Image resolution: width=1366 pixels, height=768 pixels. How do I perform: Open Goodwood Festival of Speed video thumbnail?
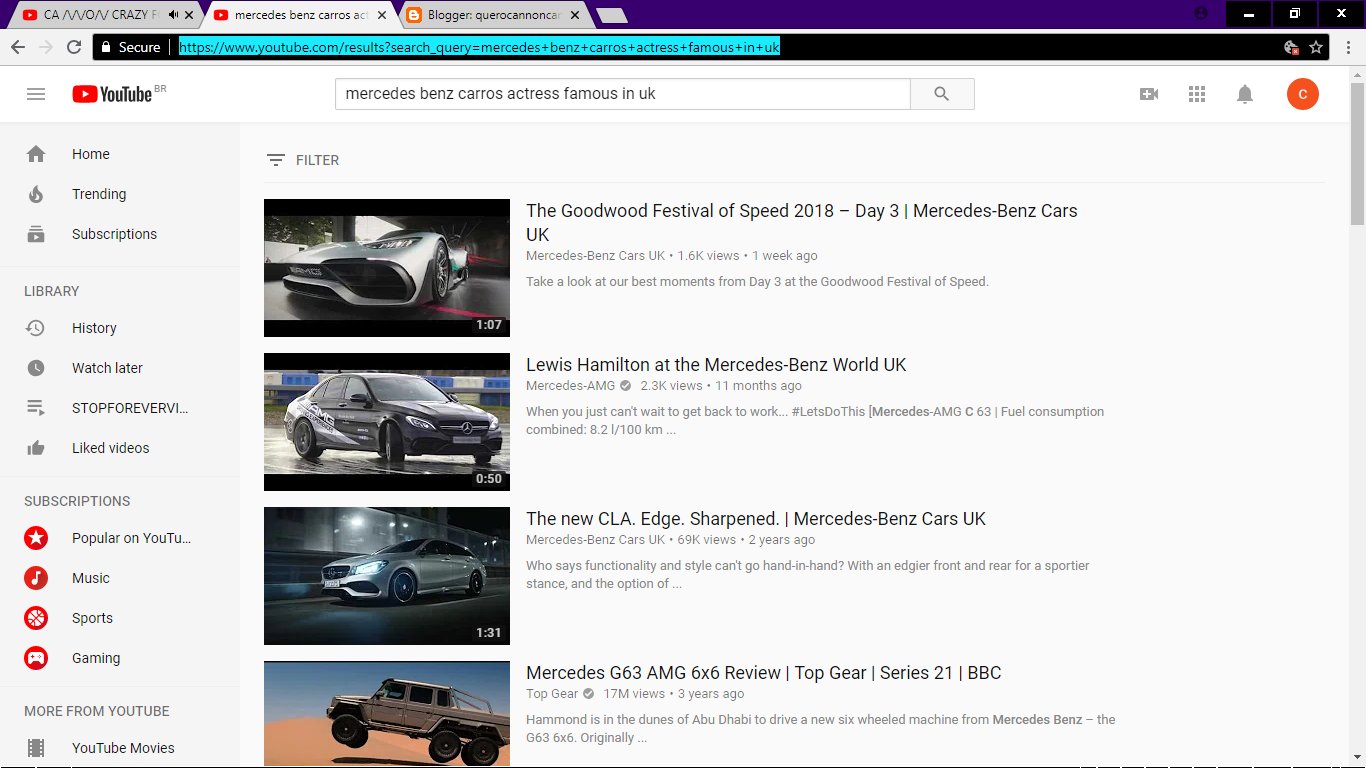(x=387, y=268)
